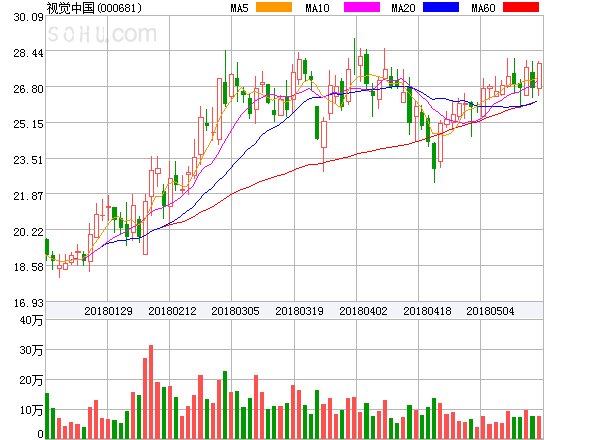
Task: Click the last red candlestick on right edge
Action: [540, 76]
